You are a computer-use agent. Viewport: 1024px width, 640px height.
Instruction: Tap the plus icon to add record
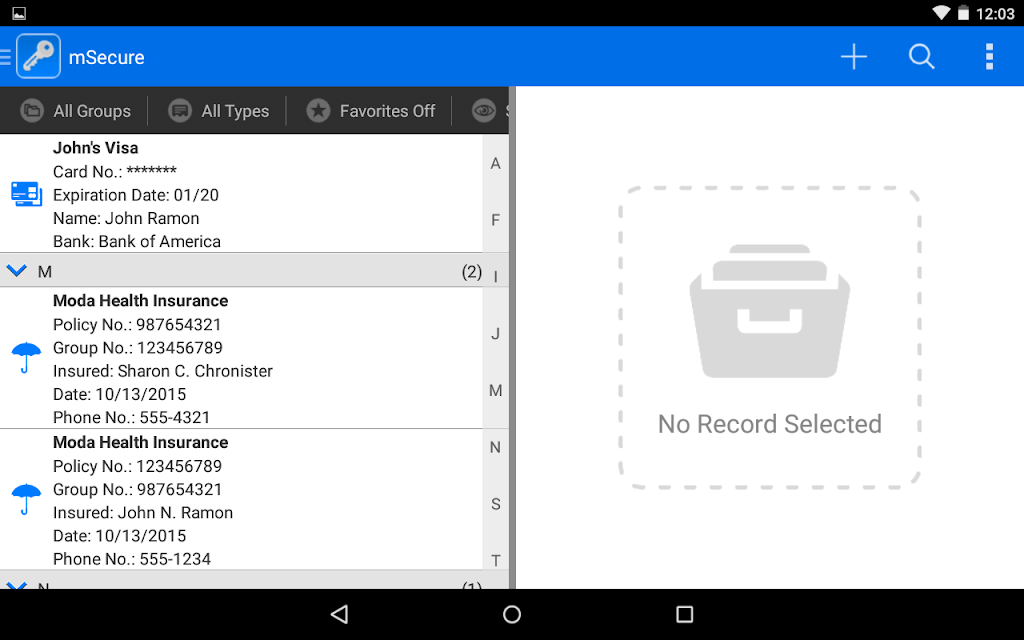click(853, 57)
